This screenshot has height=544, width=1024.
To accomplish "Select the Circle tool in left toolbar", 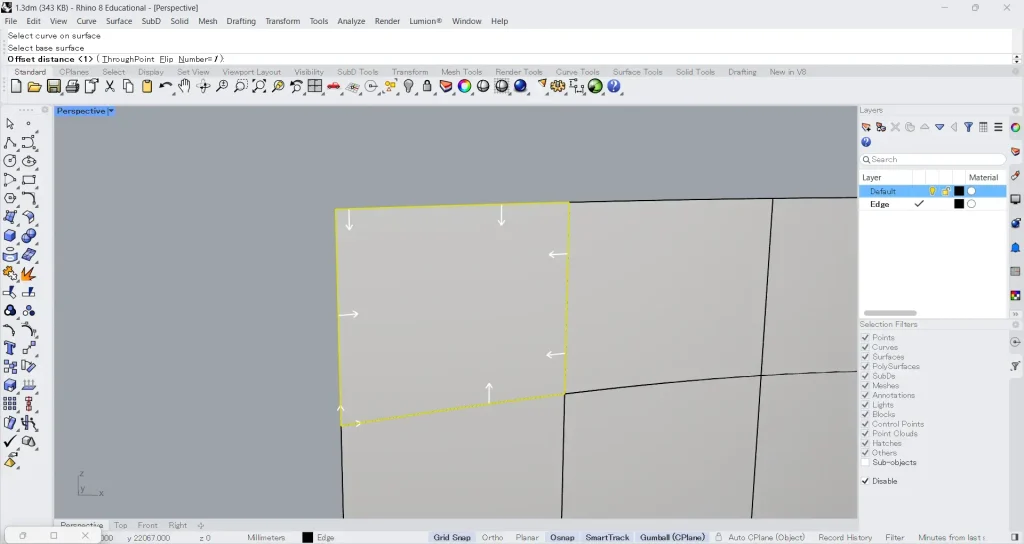I will [x=10, y=161].
